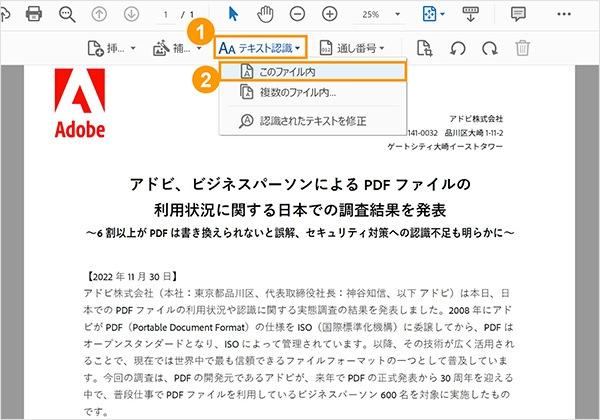Zoom out with the minus button

tap(297, 14)
